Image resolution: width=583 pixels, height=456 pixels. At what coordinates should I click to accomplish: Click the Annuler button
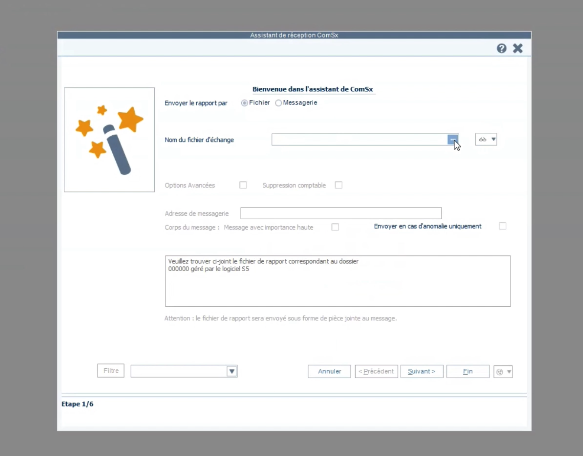(329, 372)
